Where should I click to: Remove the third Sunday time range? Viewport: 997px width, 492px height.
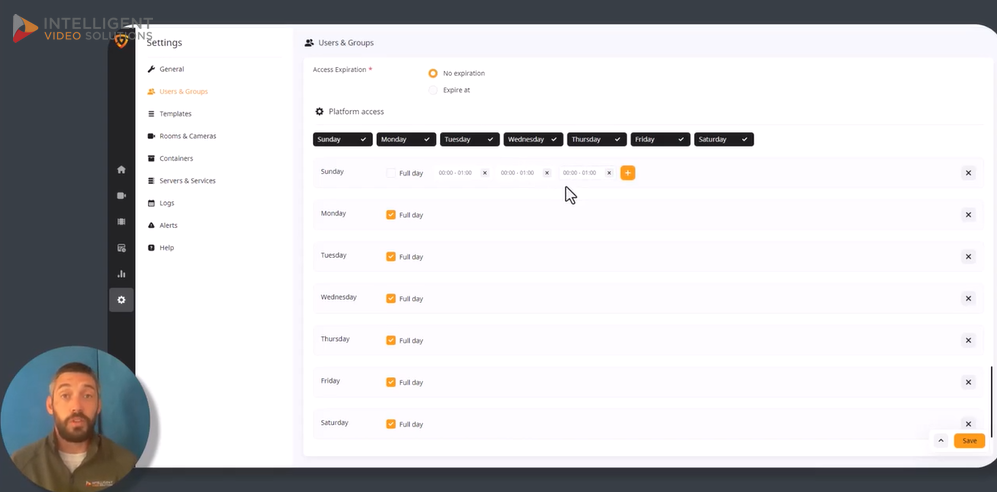[609, 173]
